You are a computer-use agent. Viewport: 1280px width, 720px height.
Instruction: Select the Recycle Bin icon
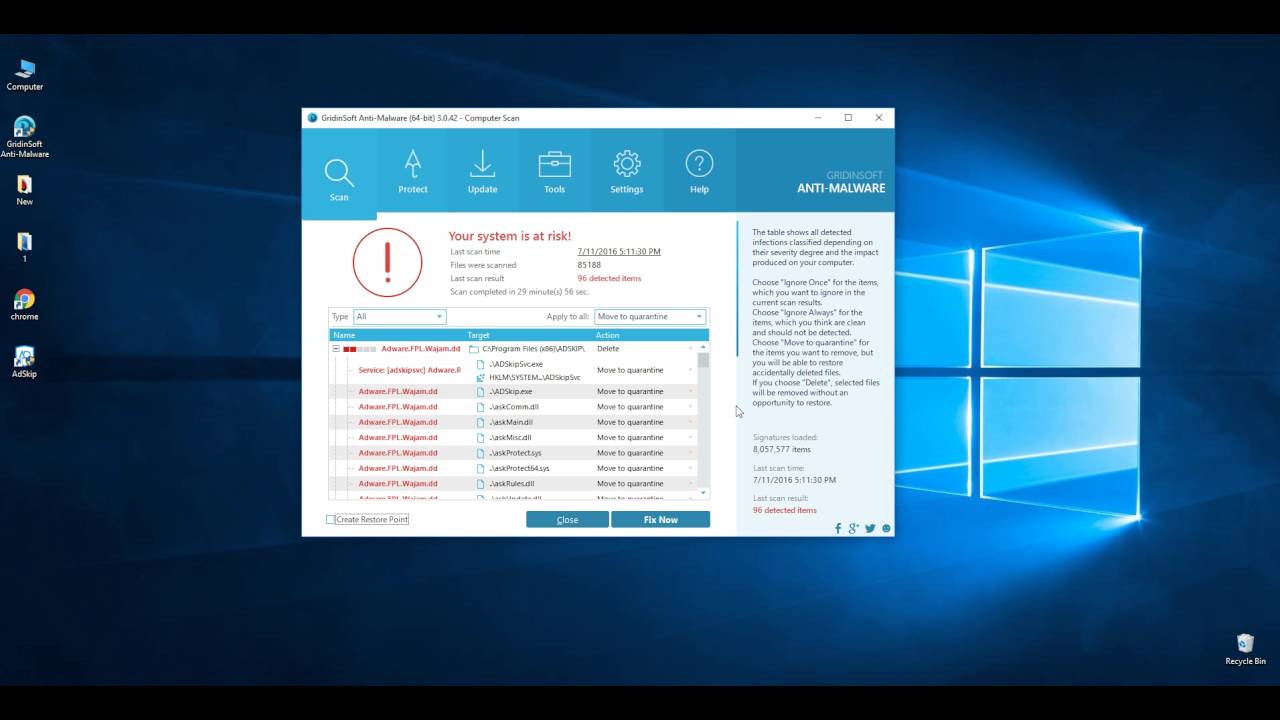click(x=1245, y=649)
